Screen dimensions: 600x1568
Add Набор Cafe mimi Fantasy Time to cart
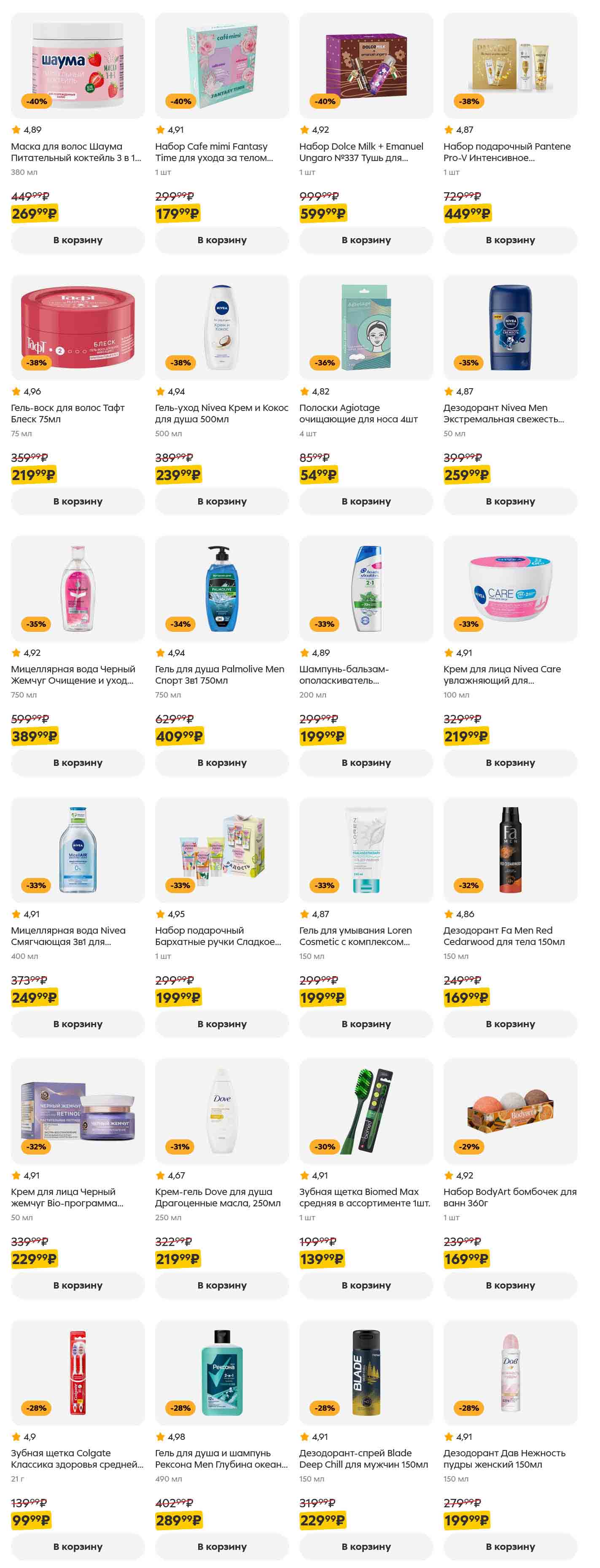pyautogui.click(x=222, y=240)
